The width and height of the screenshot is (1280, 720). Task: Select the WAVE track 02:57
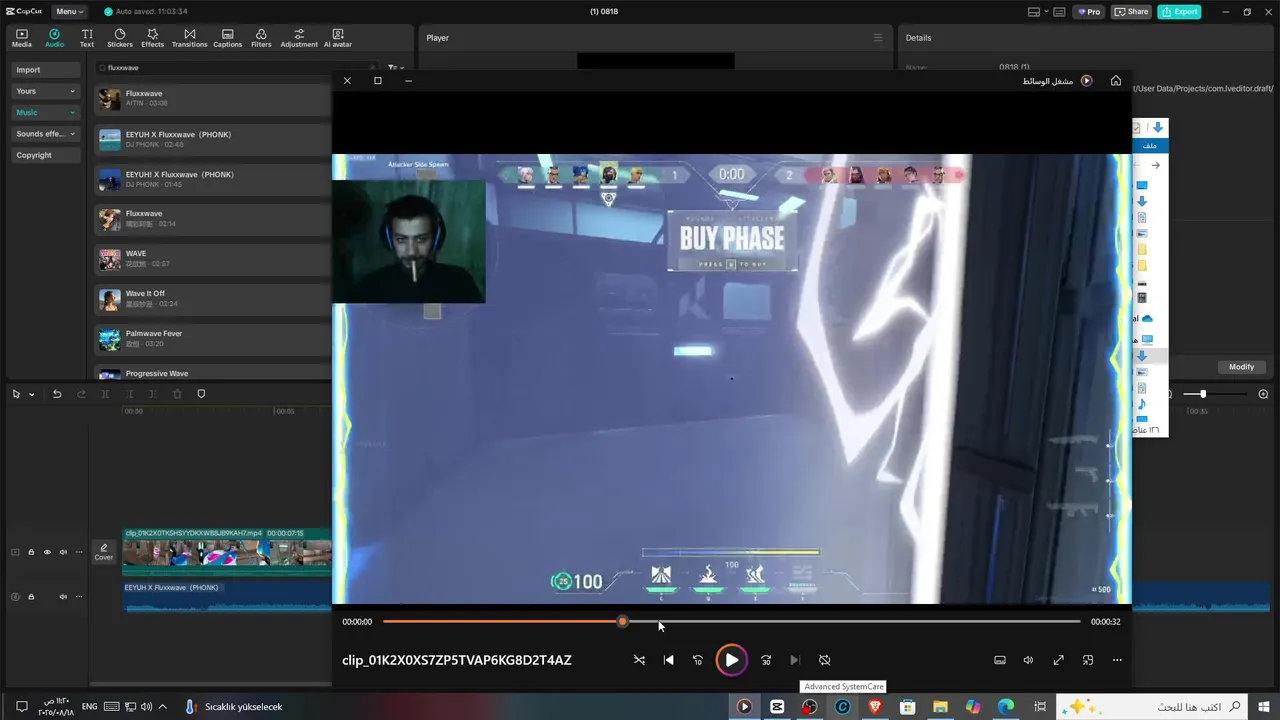click(x=213, y=259)
